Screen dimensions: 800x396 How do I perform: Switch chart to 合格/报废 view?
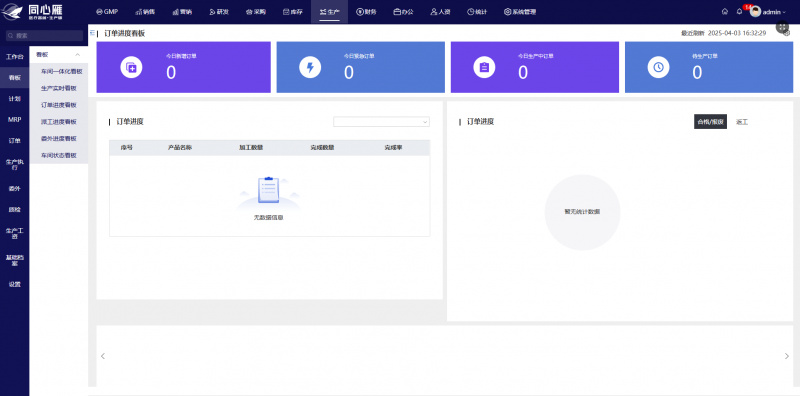pos(710,121)
